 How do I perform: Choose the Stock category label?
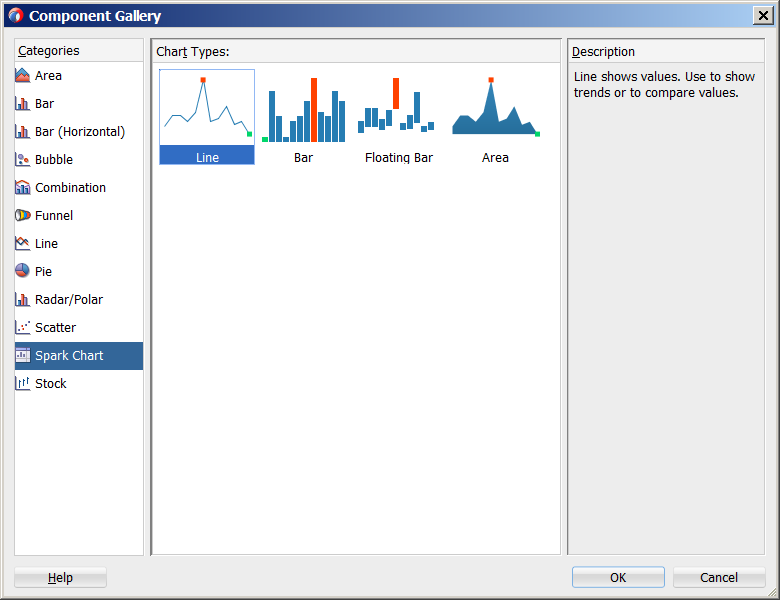tap(51, 384)
